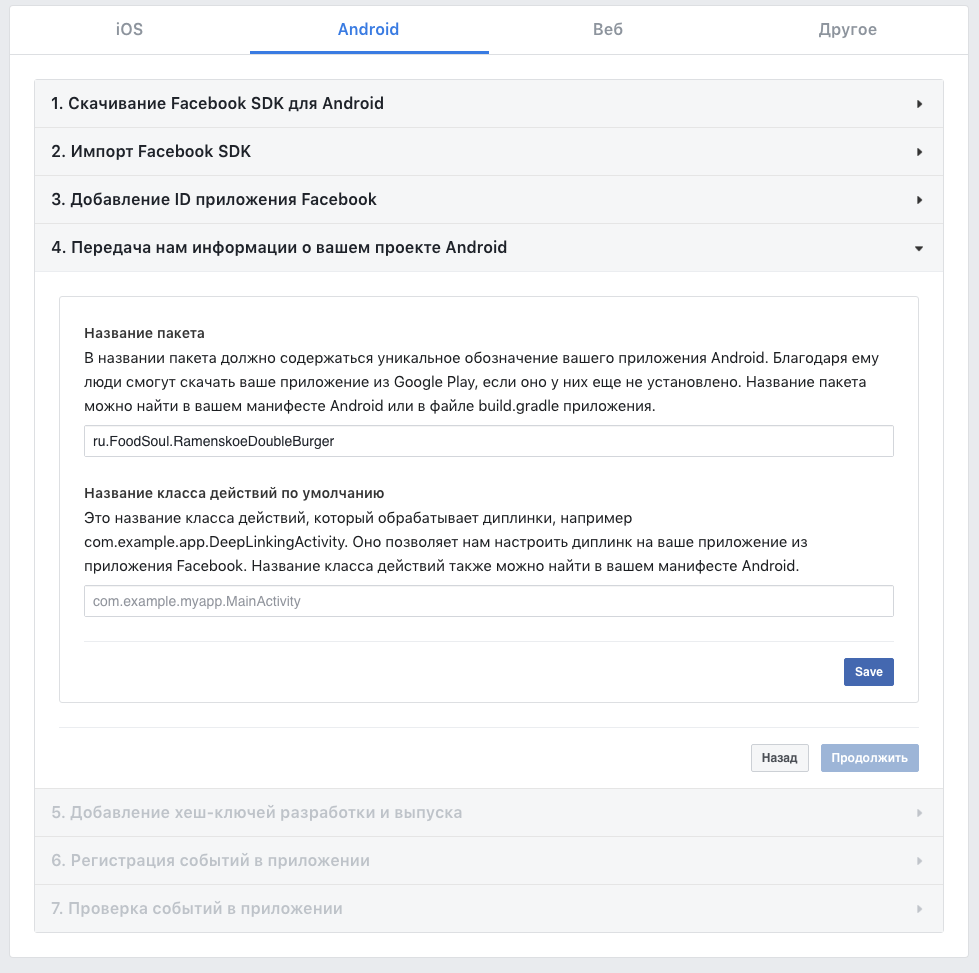
Task: Click arrow next to step 7 Проверка событий
Action: coord(919,909)
